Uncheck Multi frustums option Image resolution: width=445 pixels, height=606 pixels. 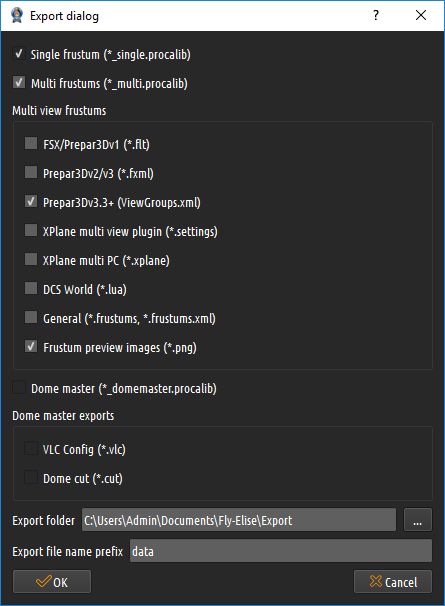[19, 82]
